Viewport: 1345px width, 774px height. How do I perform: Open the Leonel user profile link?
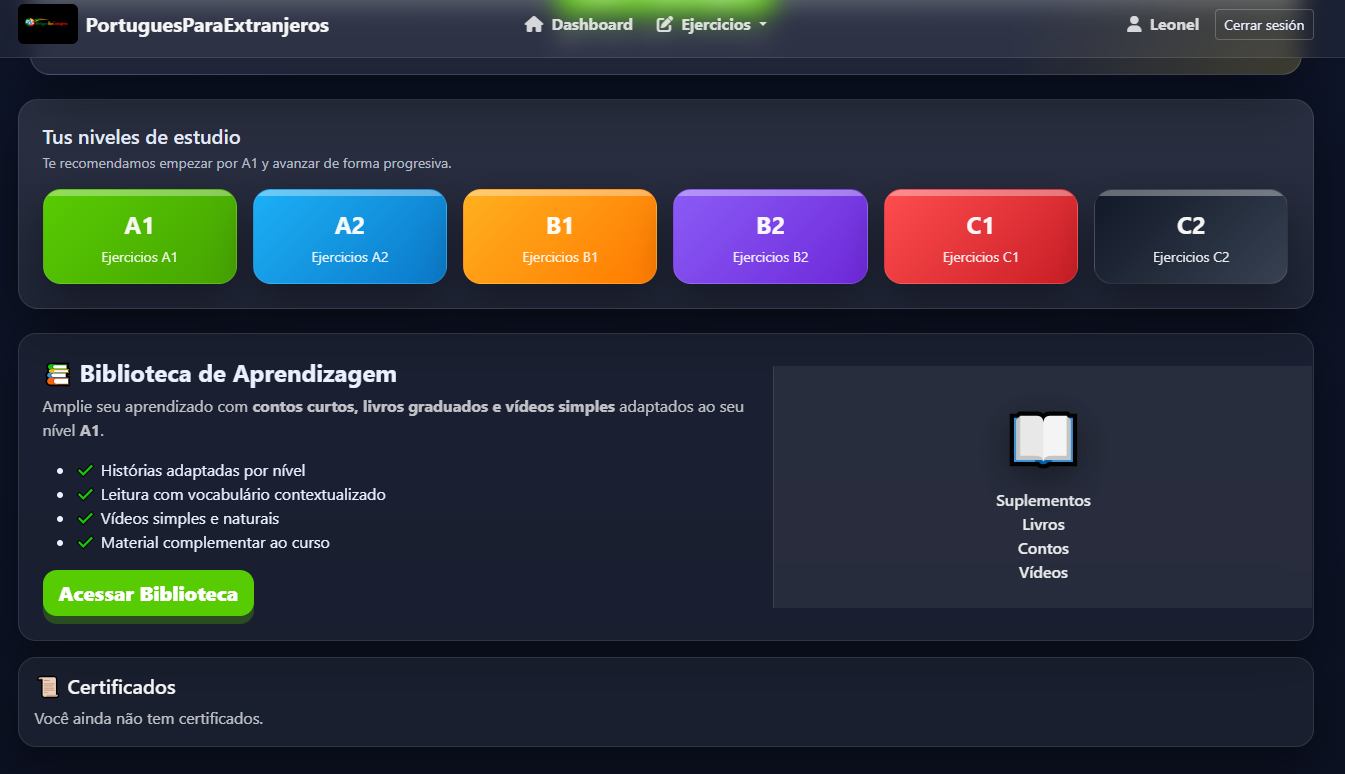(1163, 24)
